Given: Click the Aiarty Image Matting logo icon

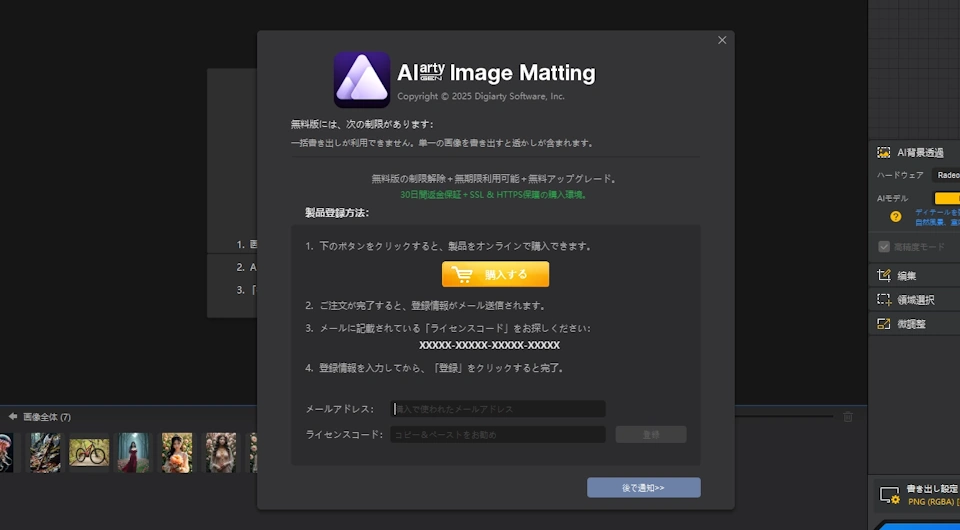Looking at the screenshot, I should tap(362, 80).
